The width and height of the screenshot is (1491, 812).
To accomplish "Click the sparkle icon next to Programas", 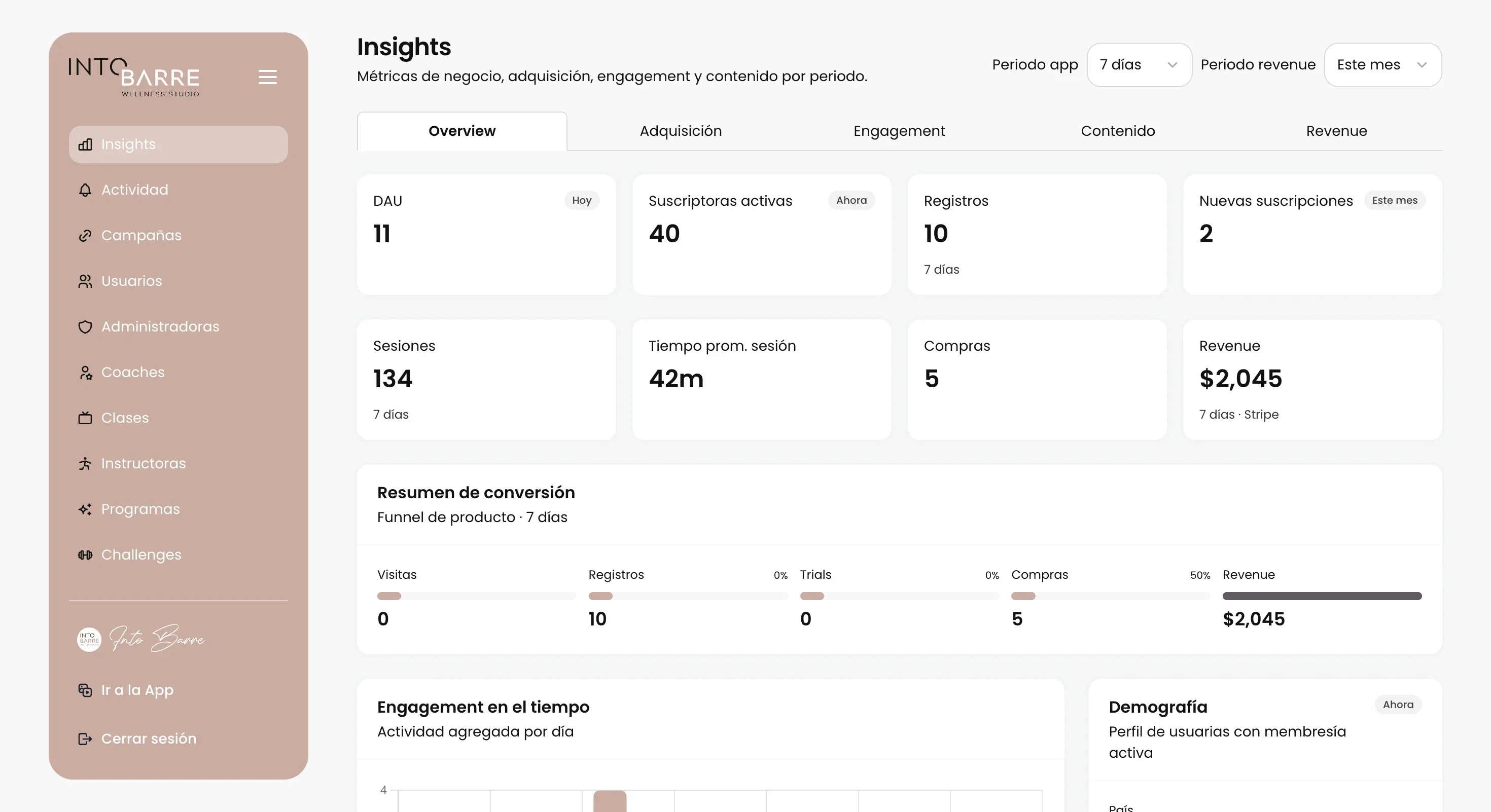I will click(x=85, y=509).
